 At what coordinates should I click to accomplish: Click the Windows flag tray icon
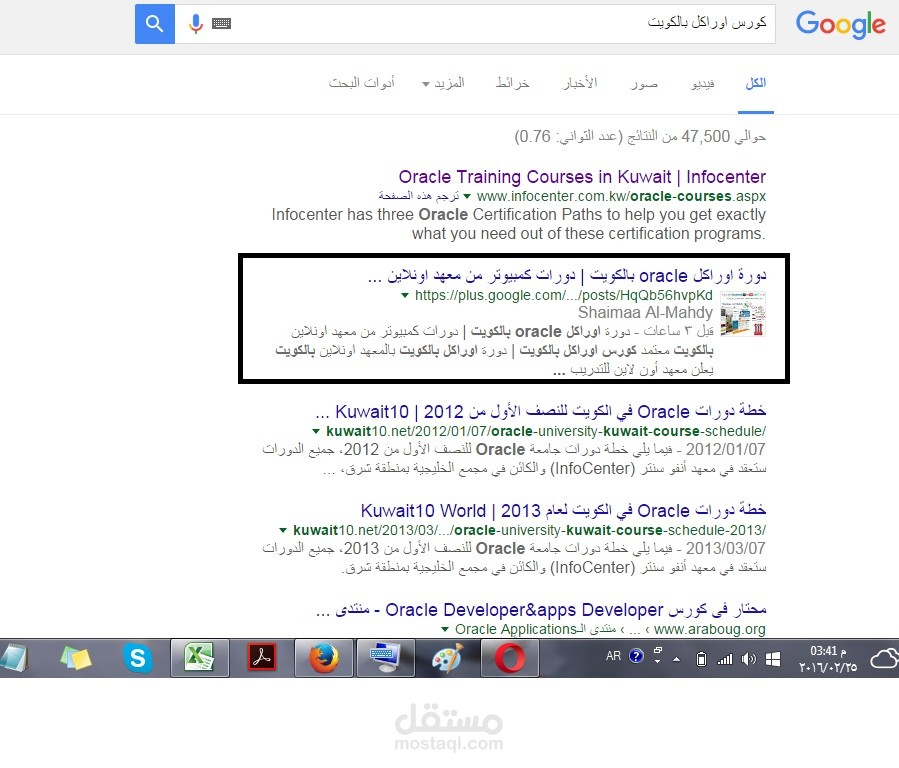(x=773, y=659)
